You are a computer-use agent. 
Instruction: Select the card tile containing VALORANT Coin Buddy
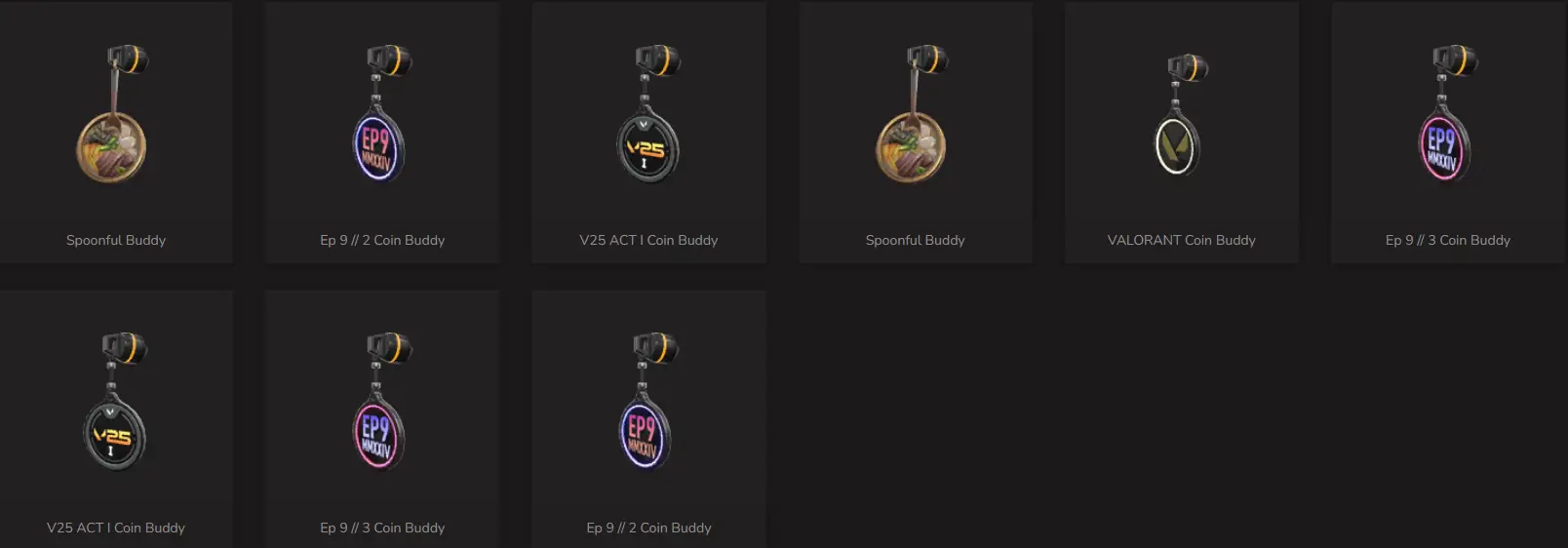(1182, 132)
